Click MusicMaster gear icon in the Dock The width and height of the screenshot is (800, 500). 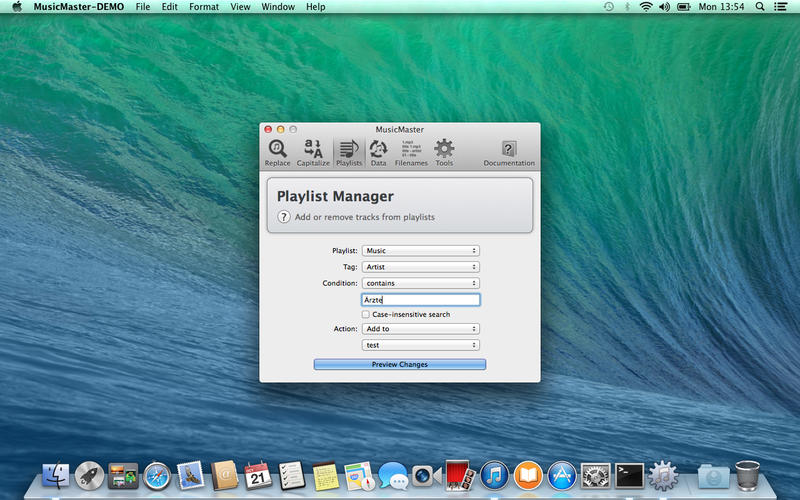click(x=663, y=476)
